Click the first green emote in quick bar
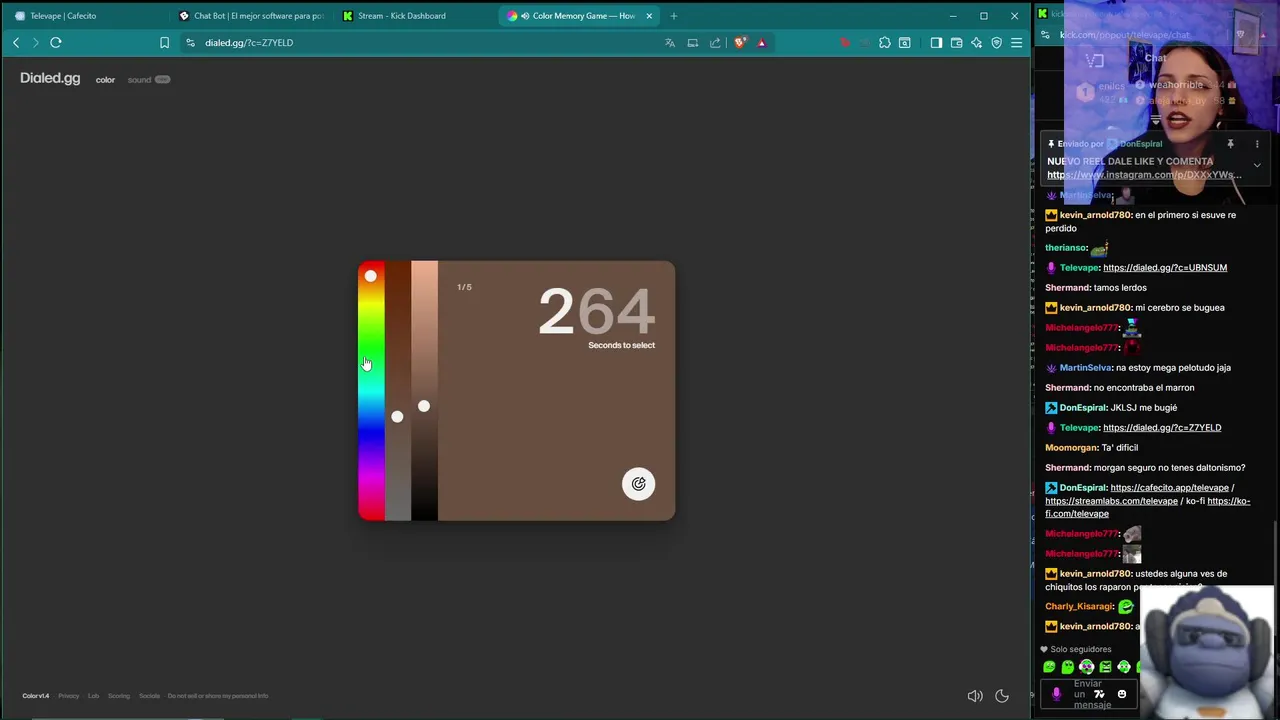The width and height of the screenshot is (1280, 720). (x=1049, y=667)
